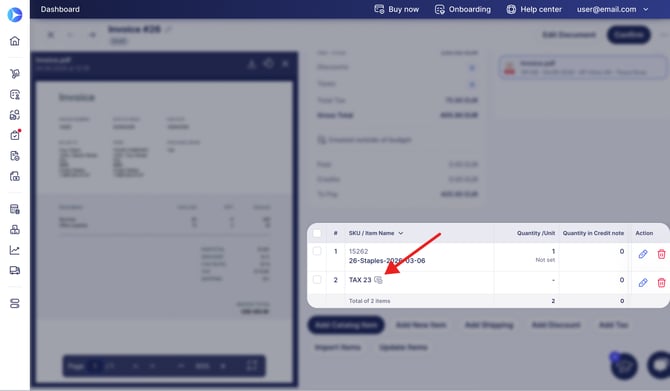The height and width of the screenshot is (391, 670).
Task: Open the SKU 15262 link
Action: [358, 251]
